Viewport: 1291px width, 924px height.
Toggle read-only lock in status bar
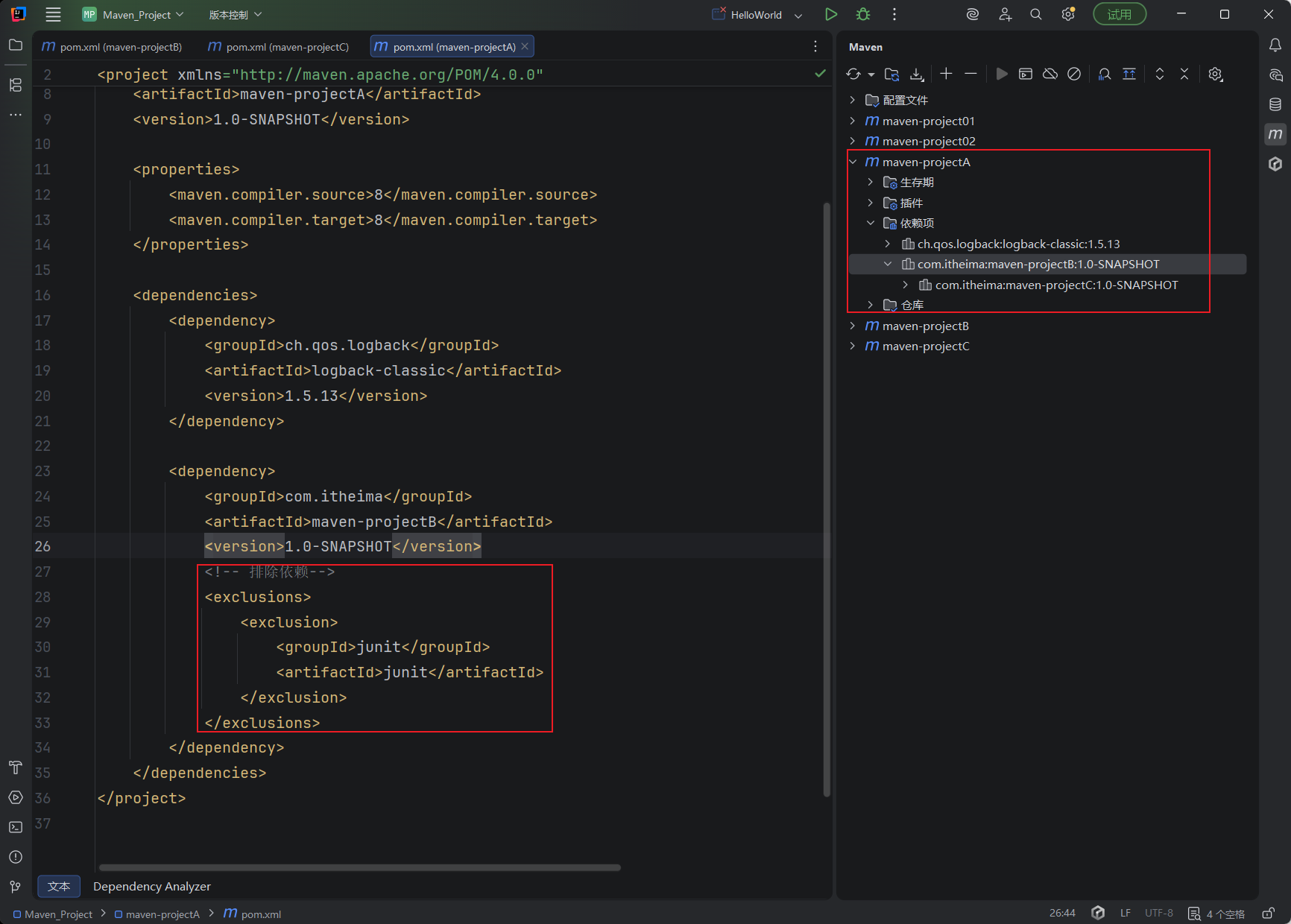1268,914
